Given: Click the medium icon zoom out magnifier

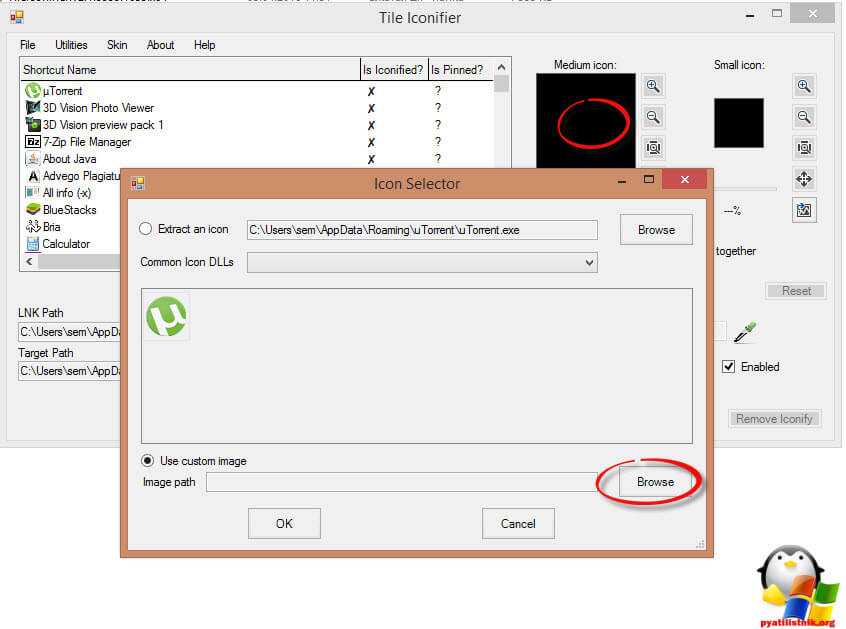Looking at the screenshot, I should [x=653, y=117].
